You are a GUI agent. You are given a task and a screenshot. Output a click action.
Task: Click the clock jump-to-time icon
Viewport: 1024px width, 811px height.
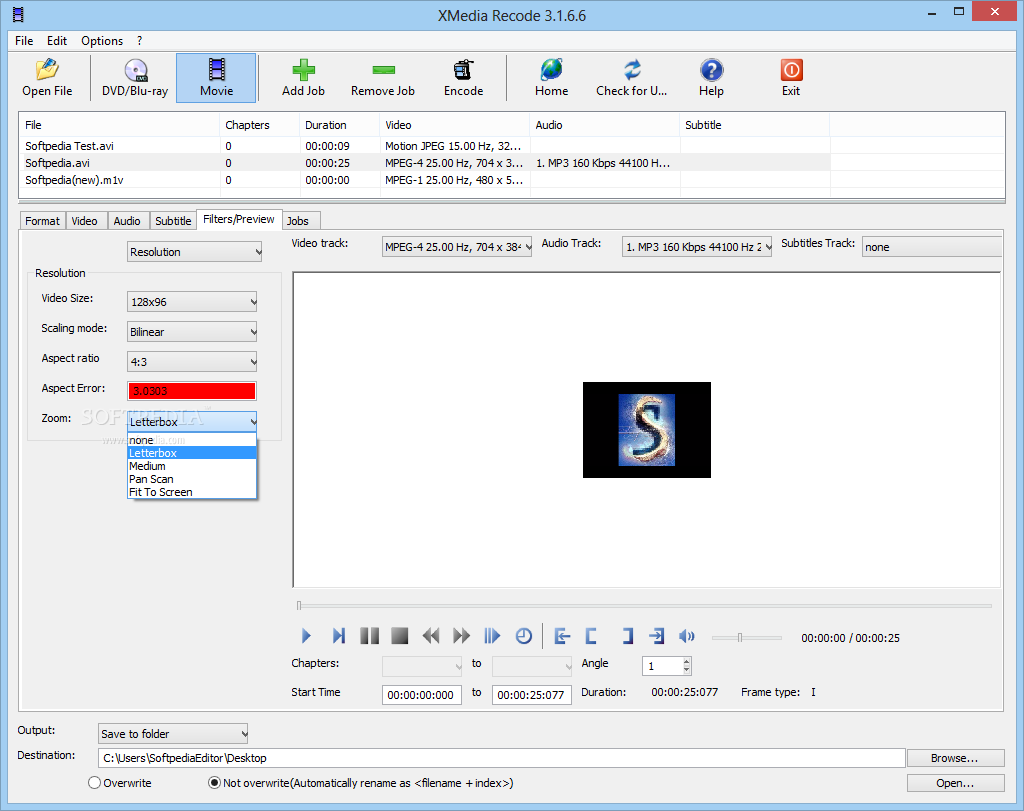(x=524, y=636)
